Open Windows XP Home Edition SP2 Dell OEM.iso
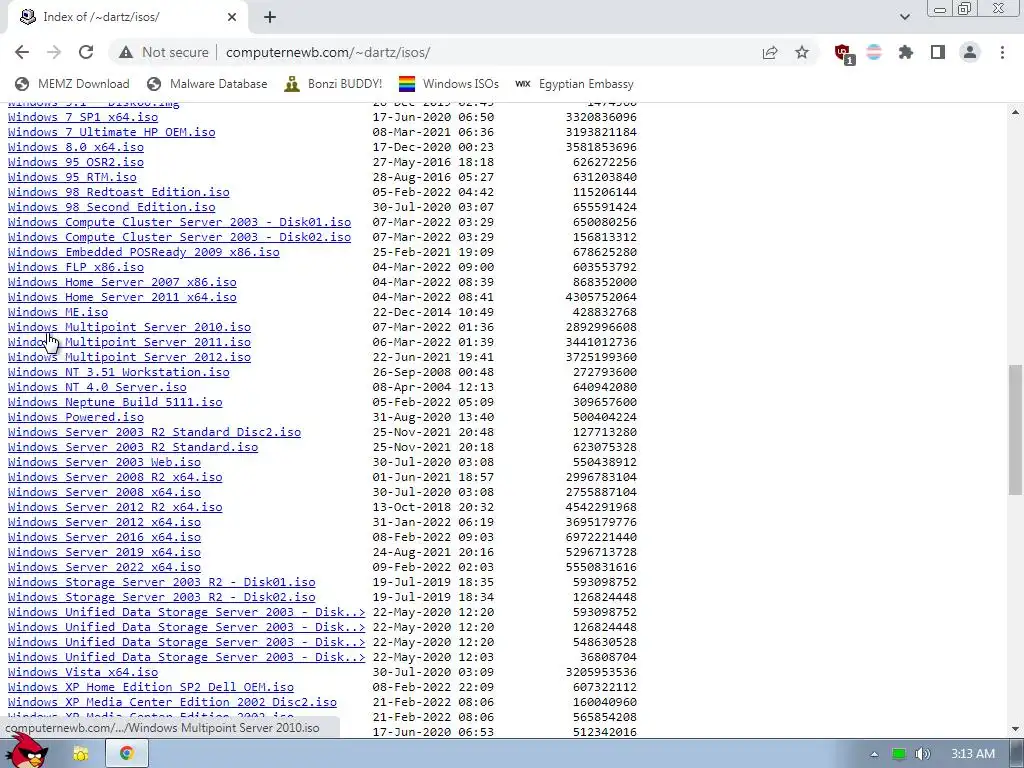1024x768 pixels. 151,688
